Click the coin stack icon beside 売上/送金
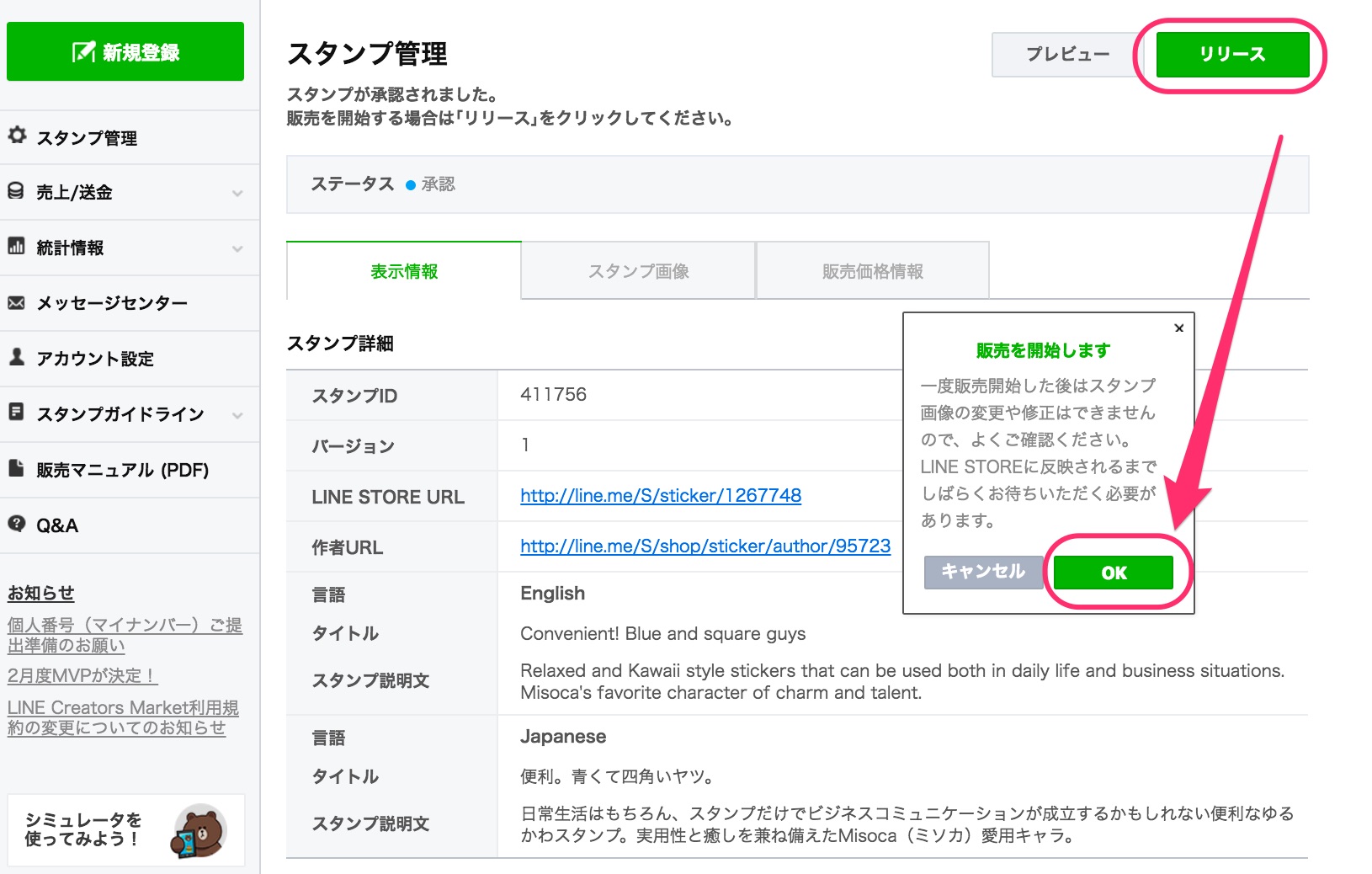 tap(16, 191)
